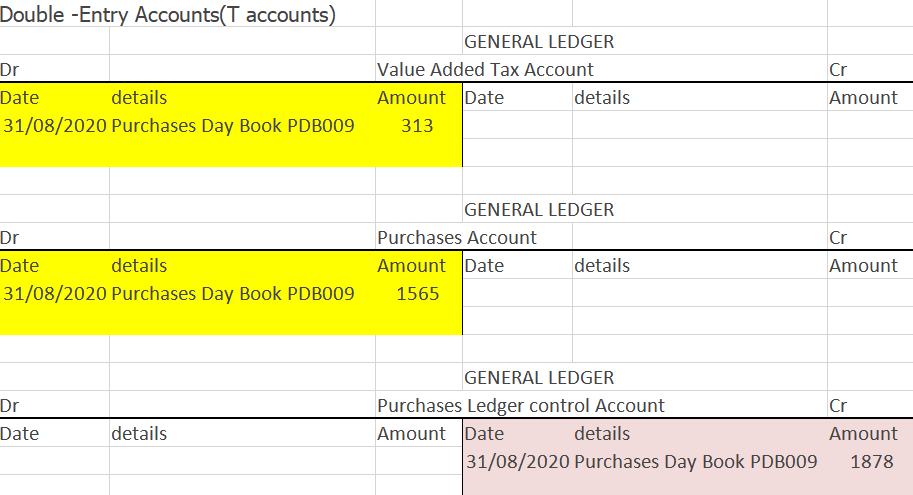913x495 pixels.
Task: Select the Purchases Account heading cell
Action: pos(457,238)
